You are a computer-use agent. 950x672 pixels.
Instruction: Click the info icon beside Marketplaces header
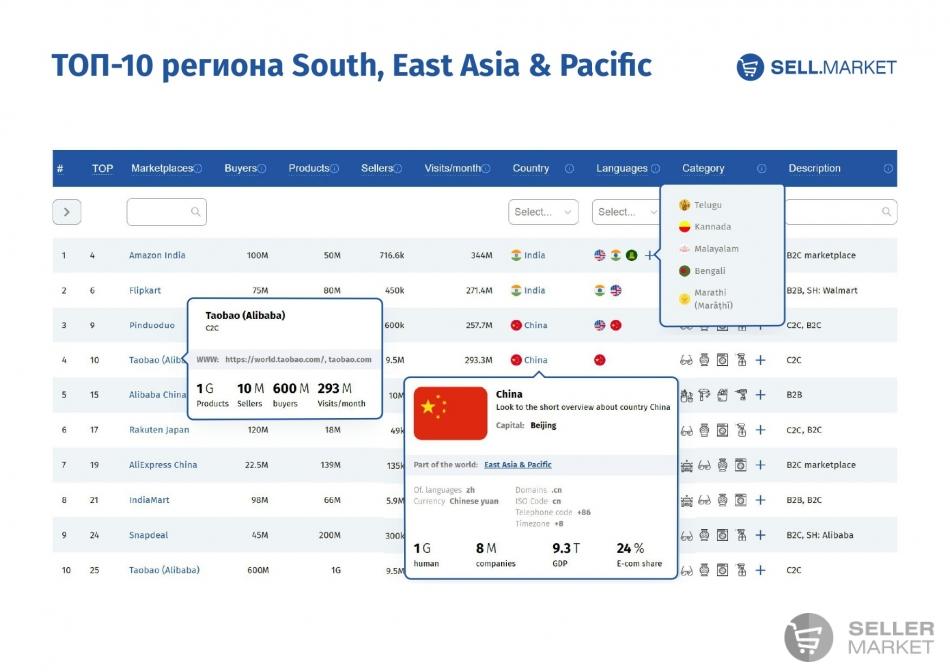198,168
